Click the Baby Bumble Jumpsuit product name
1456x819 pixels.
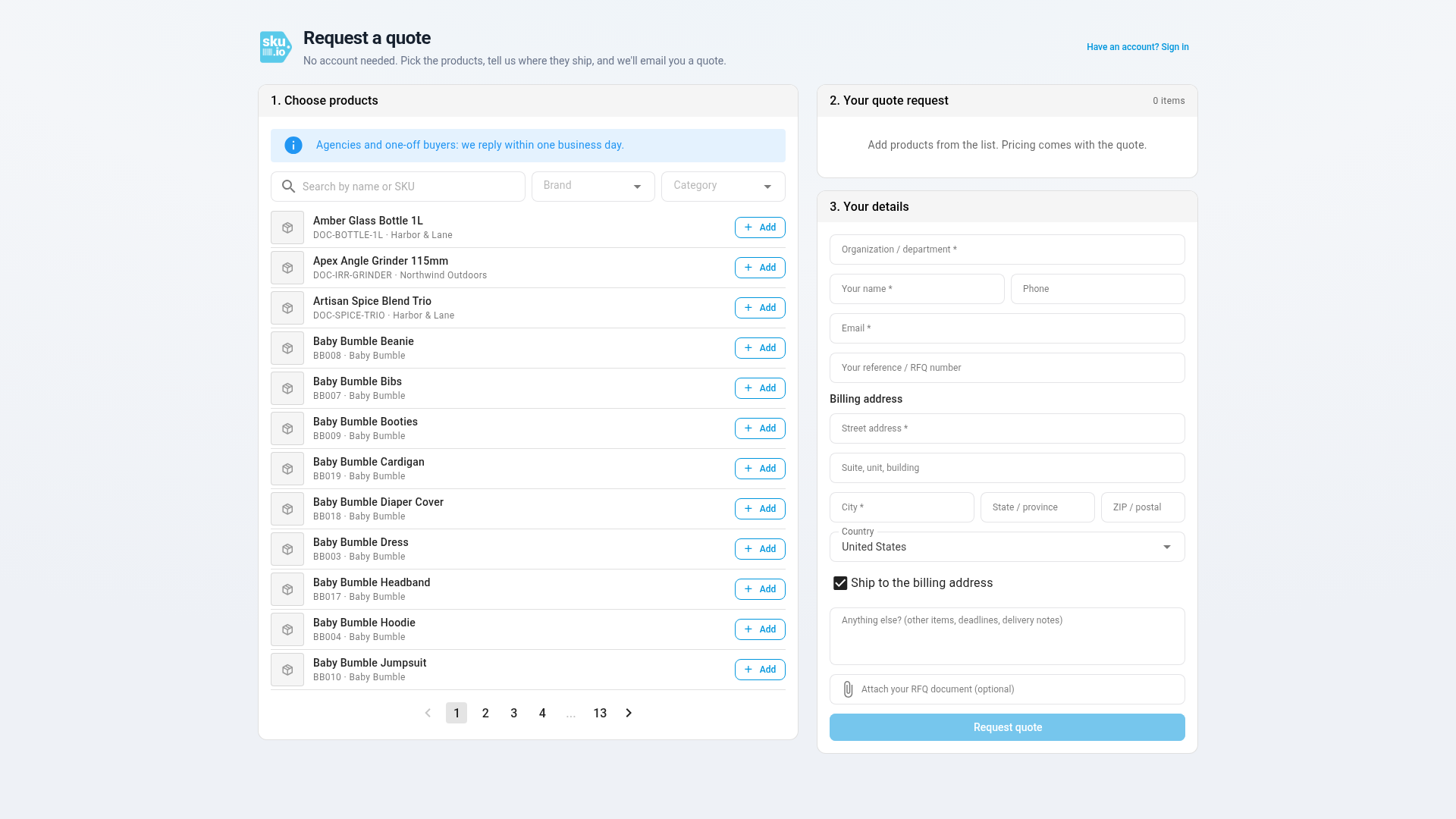click(x=369, y=663)
